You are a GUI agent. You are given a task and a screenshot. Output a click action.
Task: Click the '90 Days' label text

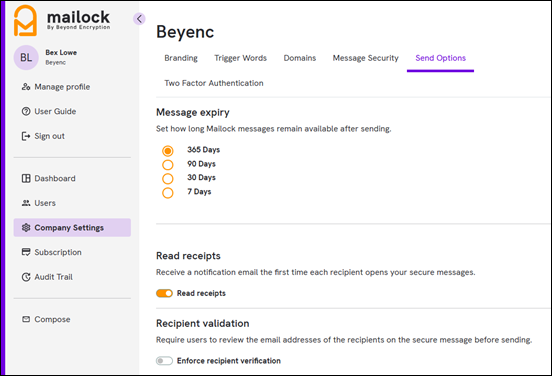tap(201, 164)
